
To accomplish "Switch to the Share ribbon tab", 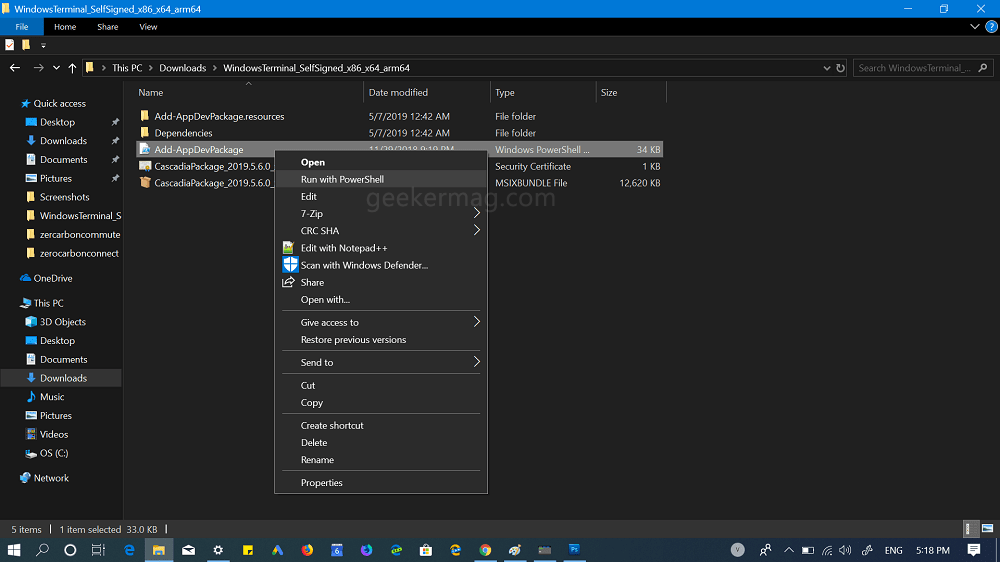I will [x=108, y=27].
